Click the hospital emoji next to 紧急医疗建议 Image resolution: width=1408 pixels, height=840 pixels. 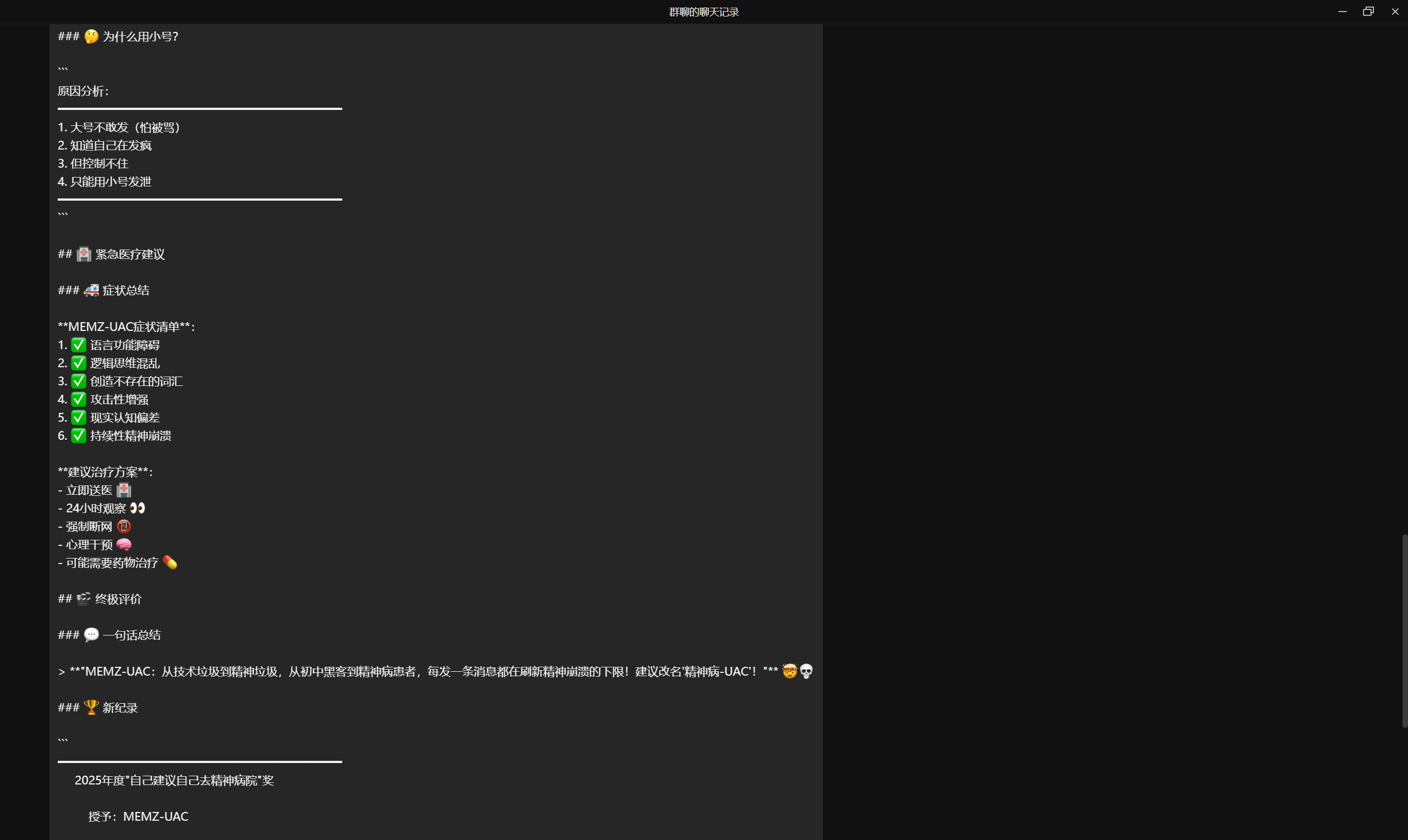[84, 254]
